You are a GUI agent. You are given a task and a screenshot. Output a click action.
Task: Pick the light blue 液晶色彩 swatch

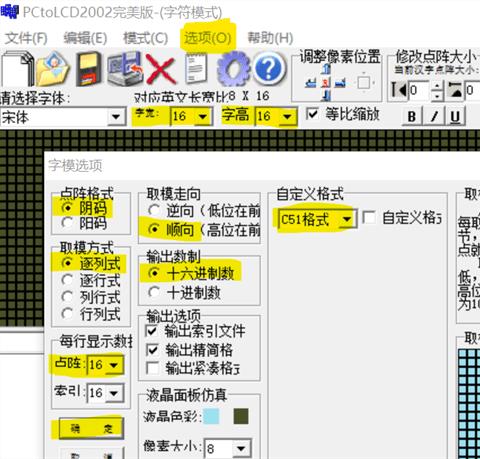click(x=211, y=416)
